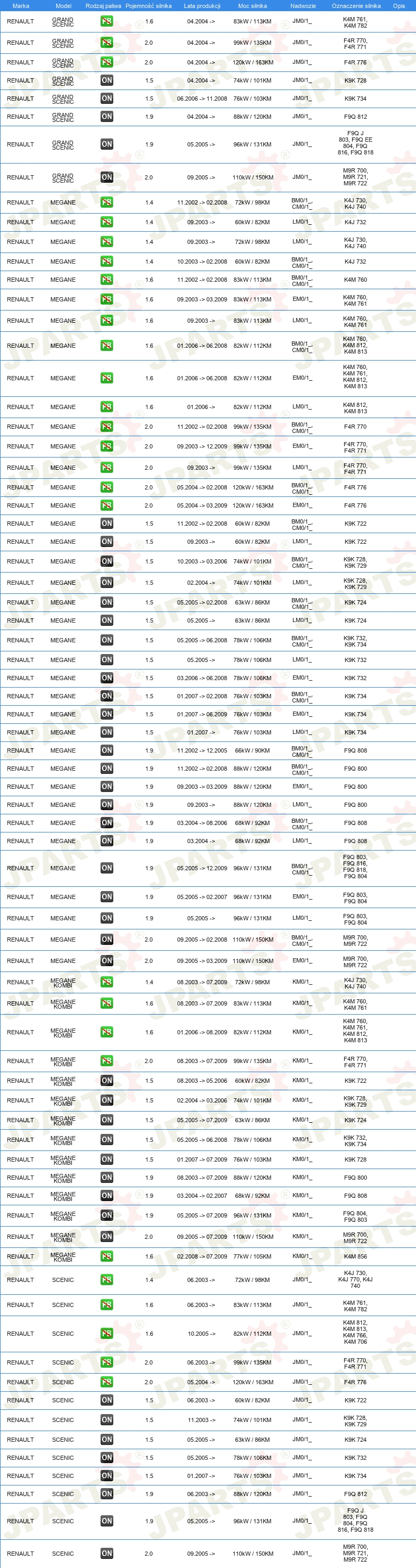Click diesel ON icon in Grand Scenic 88kW / 120KM row
Viewport: 416px width, 1568px height.
click(106, 116)
